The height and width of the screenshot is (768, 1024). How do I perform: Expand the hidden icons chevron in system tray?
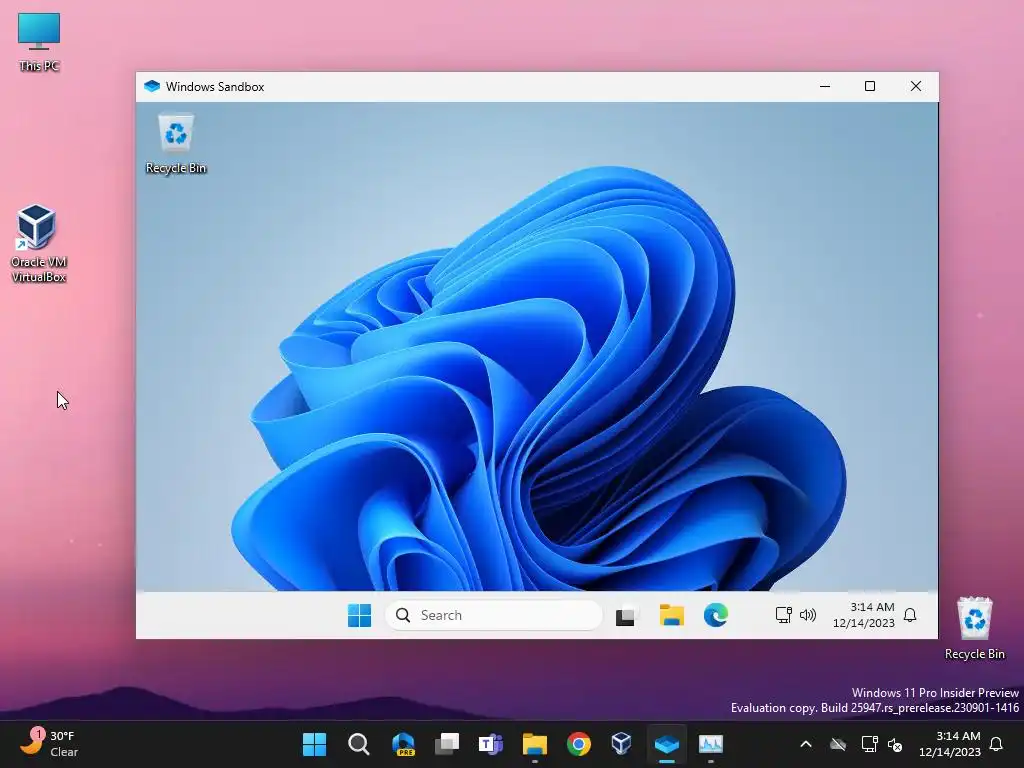point(806,744)
